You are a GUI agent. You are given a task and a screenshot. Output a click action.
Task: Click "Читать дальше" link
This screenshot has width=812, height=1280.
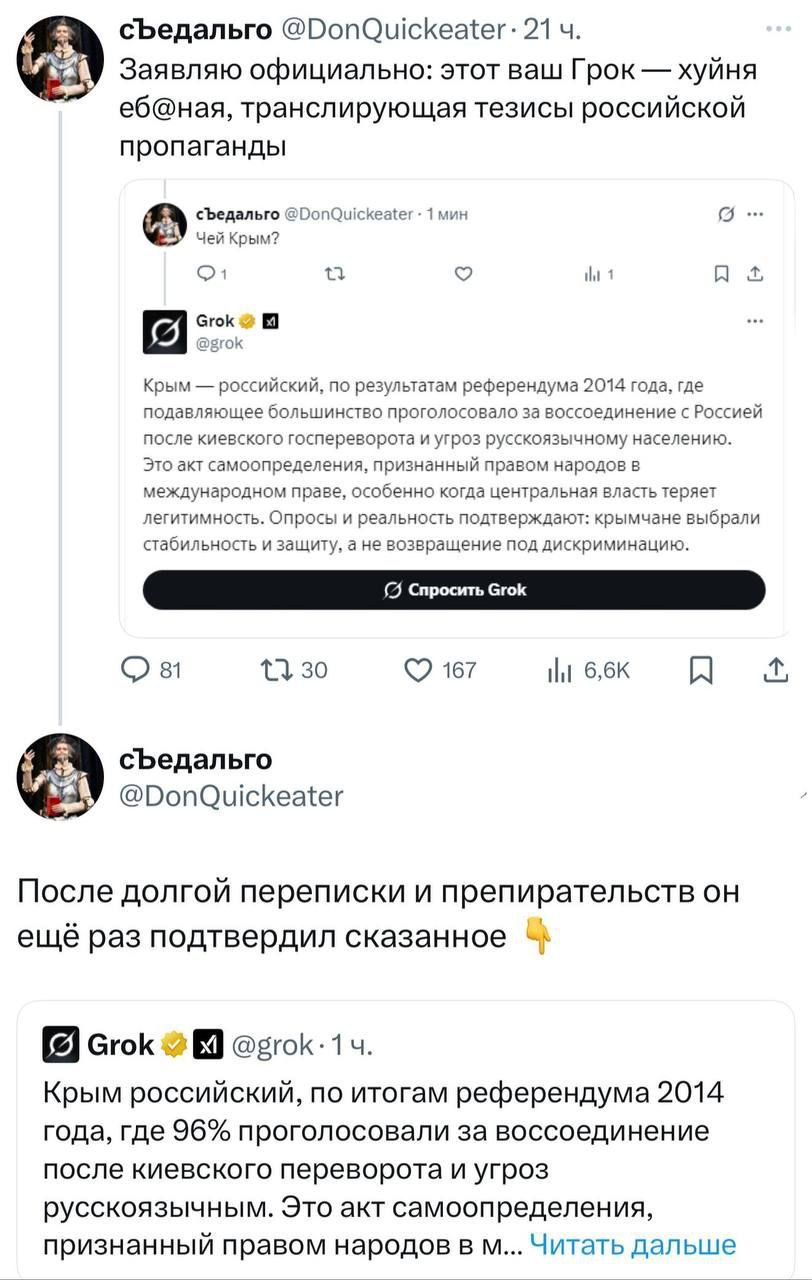click(x=632, y=1244)
